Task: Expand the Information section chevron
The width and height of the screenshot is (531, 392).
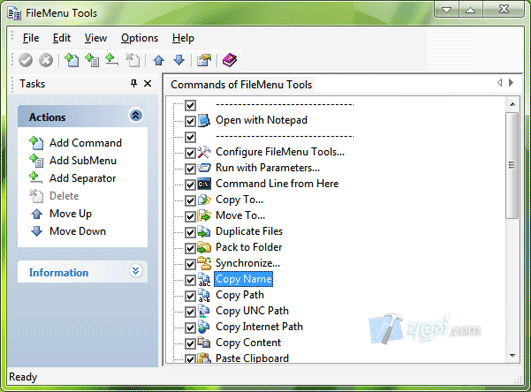Action: pyautogui.click(x=135, y=271)
